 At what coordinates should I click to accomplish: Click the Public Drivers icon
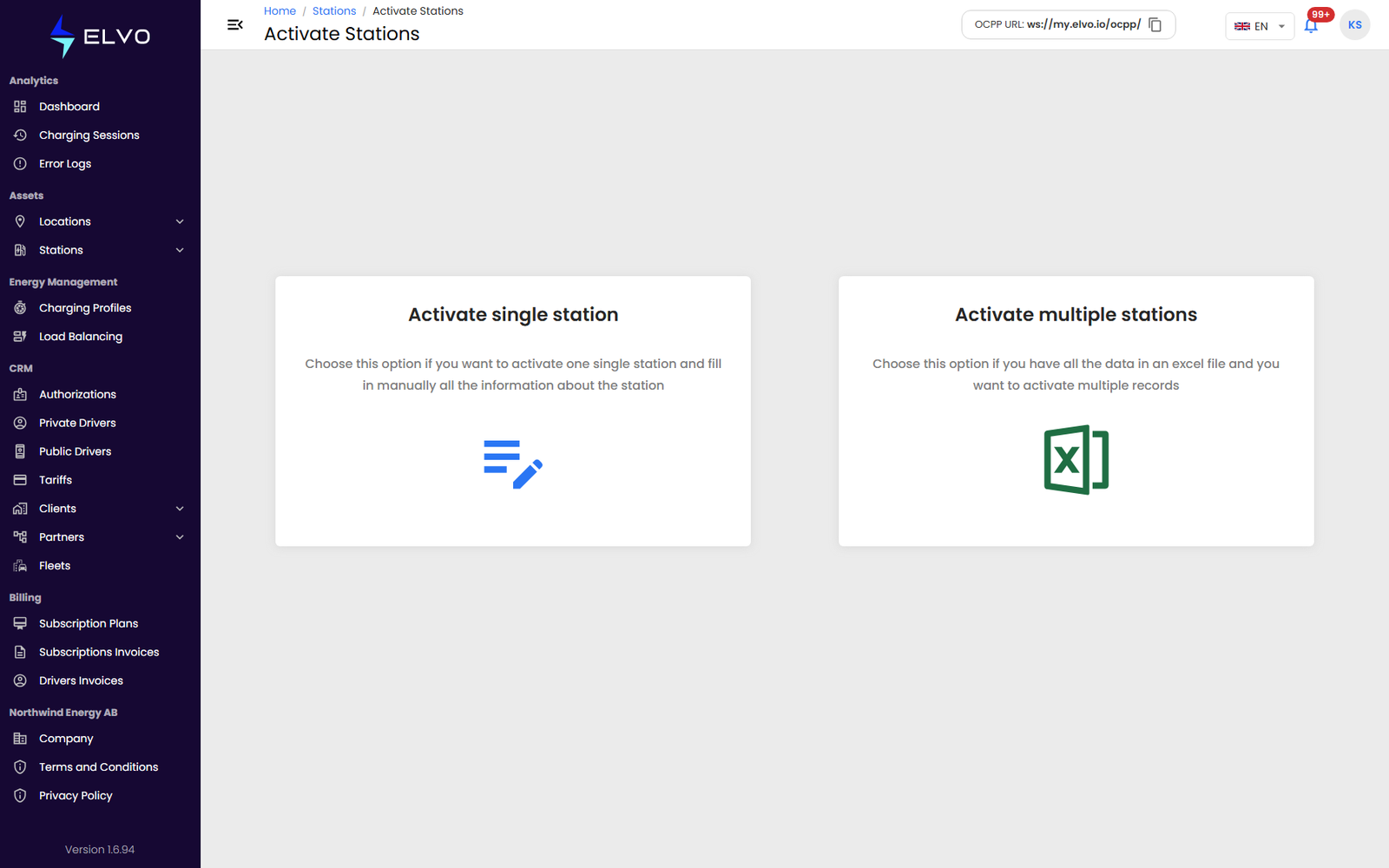tap(20, 451)
